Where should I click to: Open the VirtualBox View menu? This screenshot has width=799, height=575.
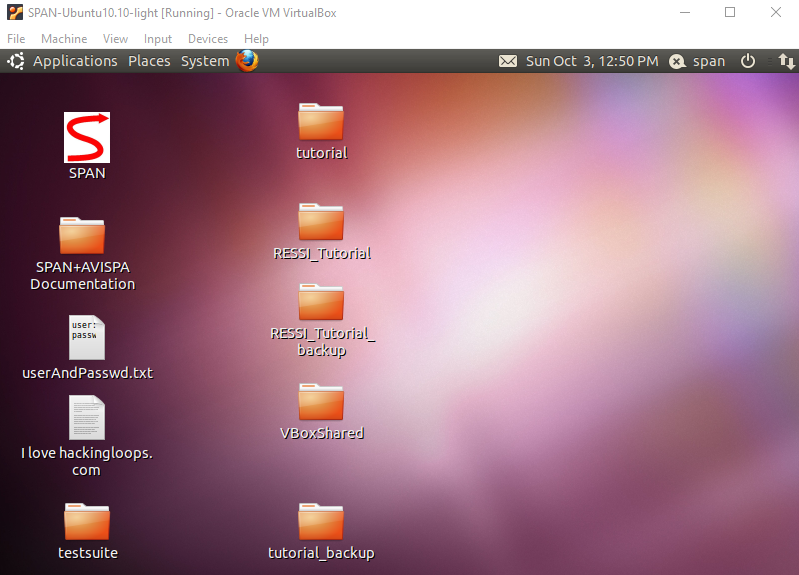(115, 39)
